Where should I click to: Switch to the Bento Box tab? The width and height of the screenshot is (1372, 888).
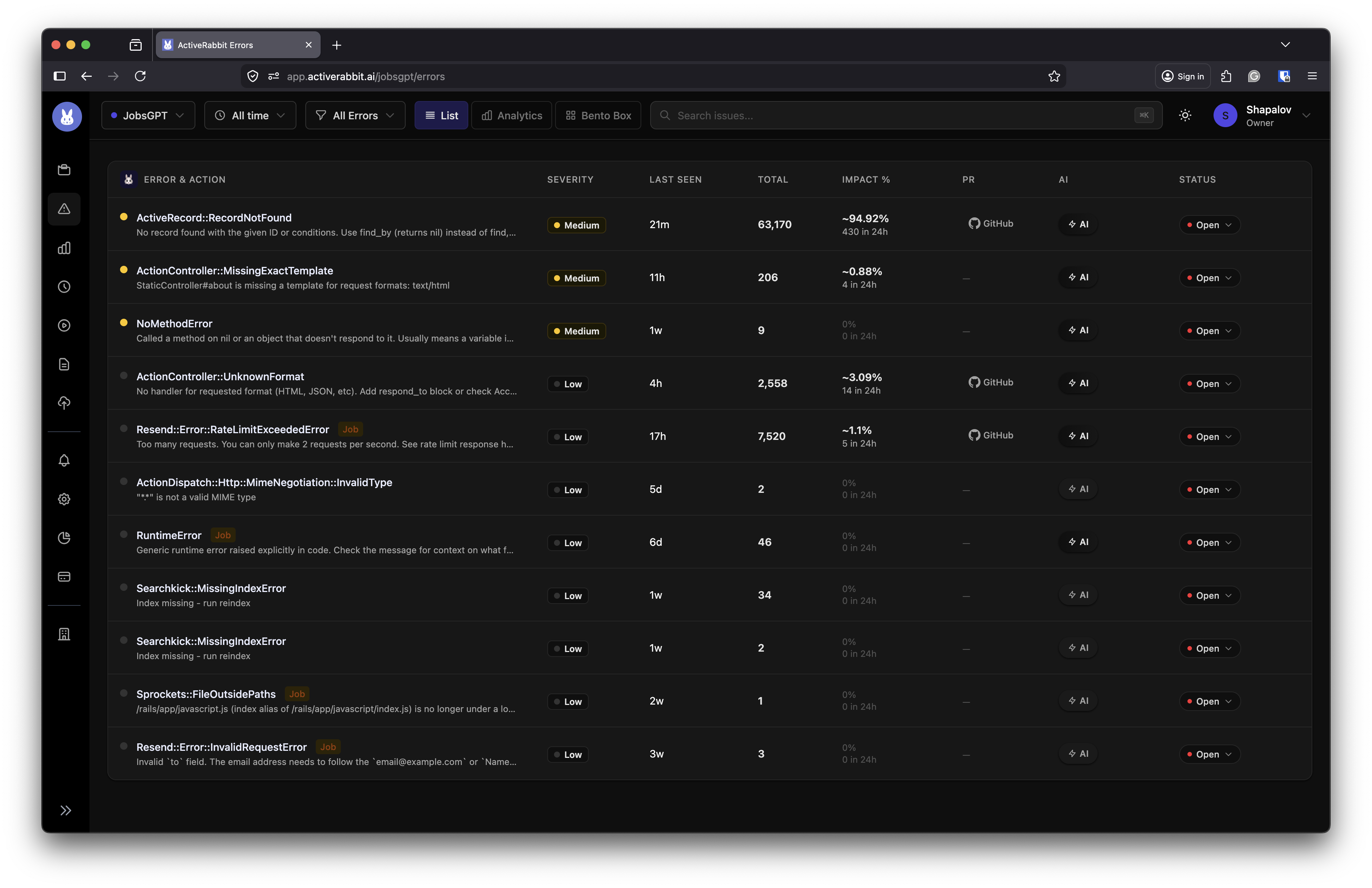click(598, 115)
